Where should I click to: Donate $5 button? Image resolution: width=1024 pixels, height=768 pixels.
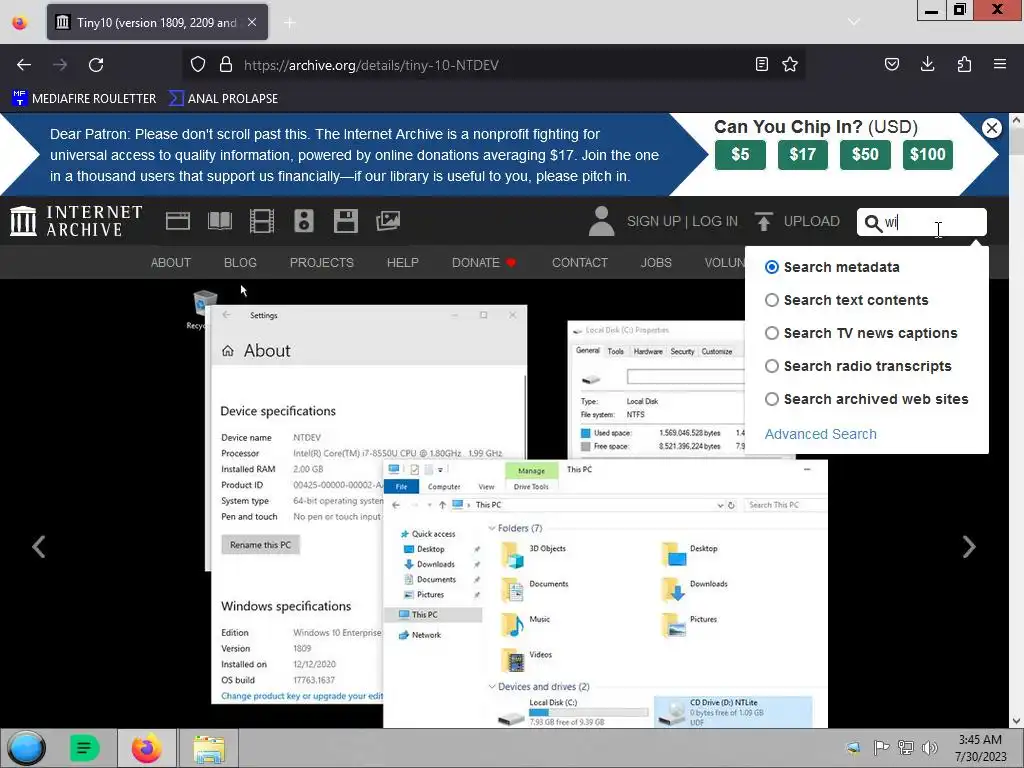click(x=740, y=155)
